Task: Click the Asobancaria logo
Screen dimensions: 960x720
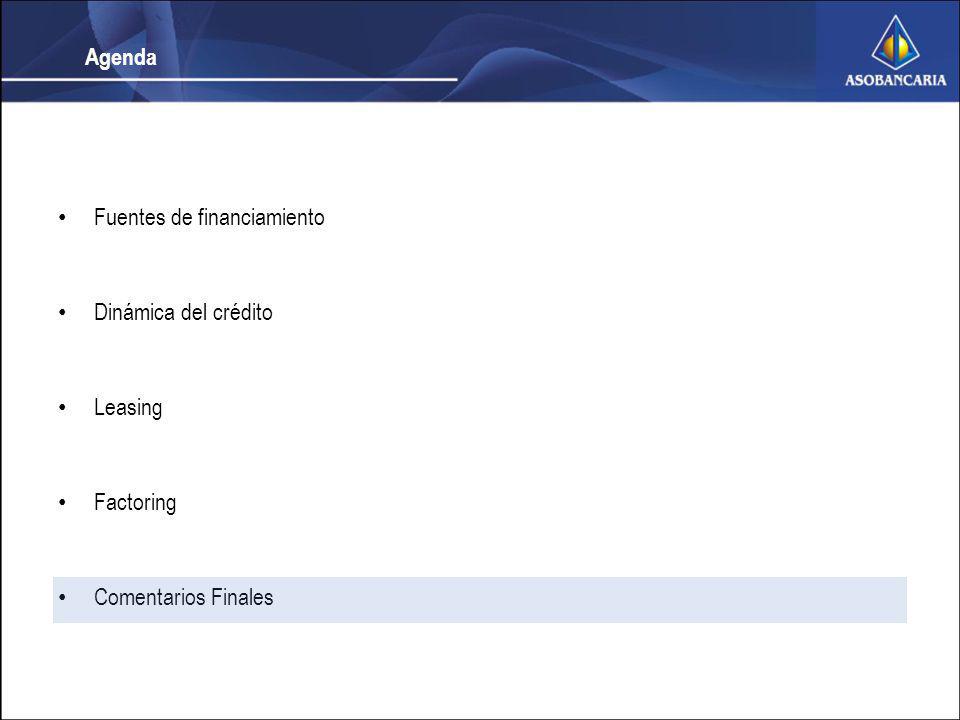Action: [x=895, y=50]
